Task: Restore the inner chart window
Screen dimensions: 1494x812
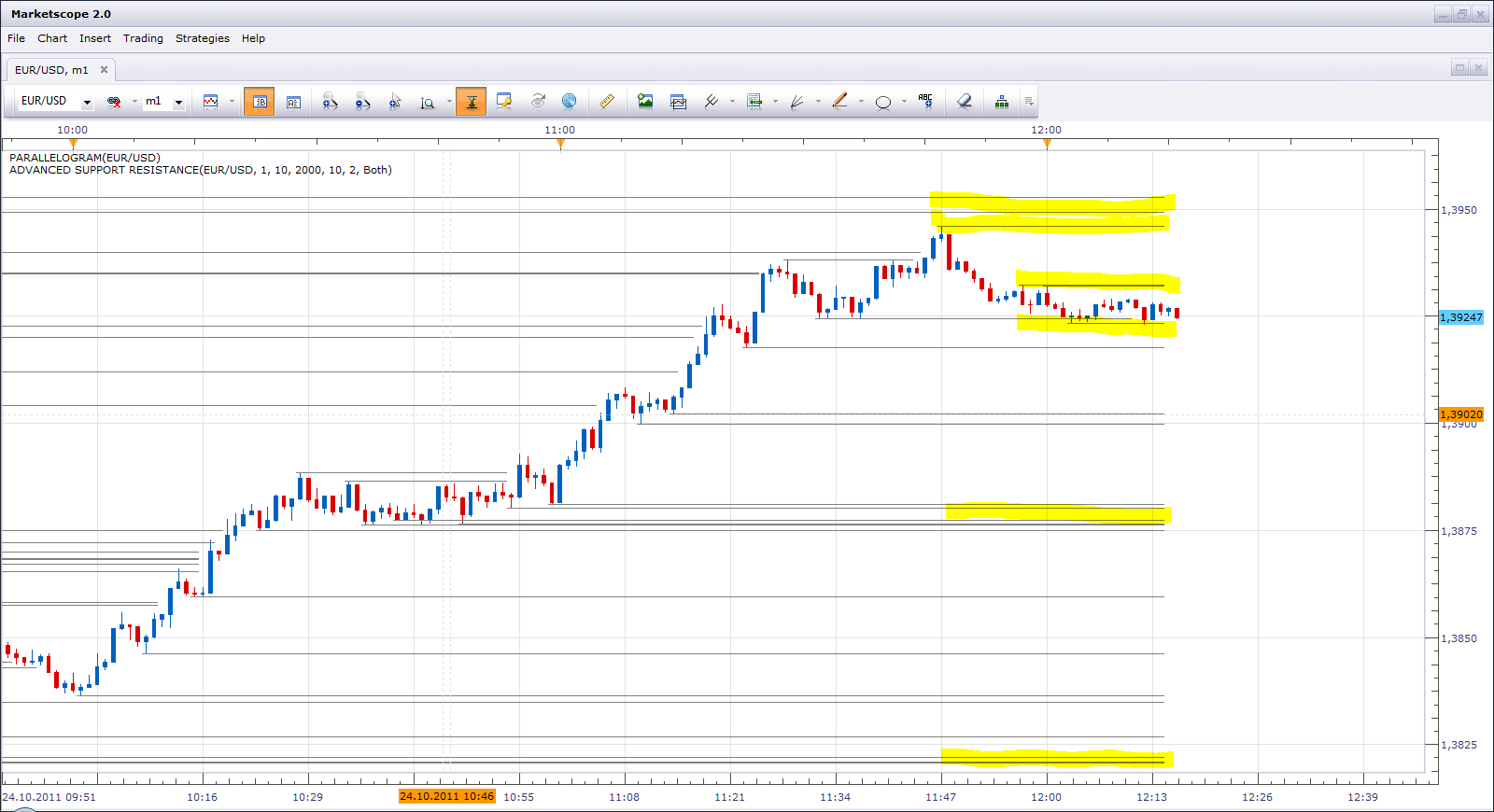Action: [x=1459, y=68]
